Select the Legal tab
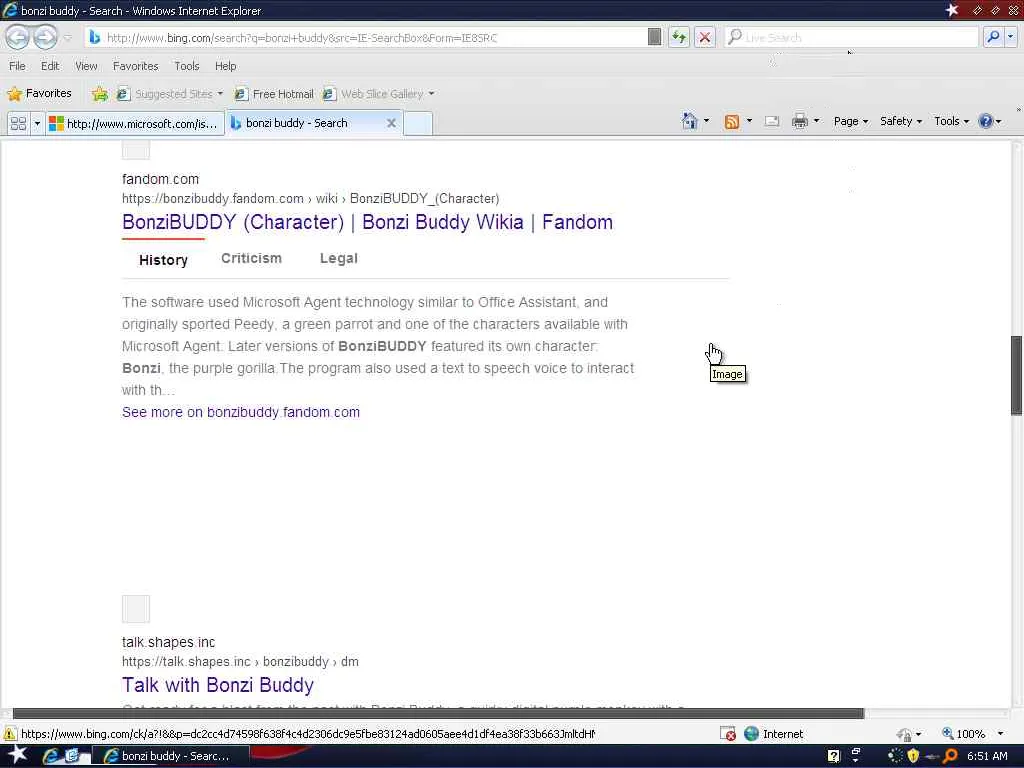Viewport: 1024px width, 768px height. (x=339, y=258)
